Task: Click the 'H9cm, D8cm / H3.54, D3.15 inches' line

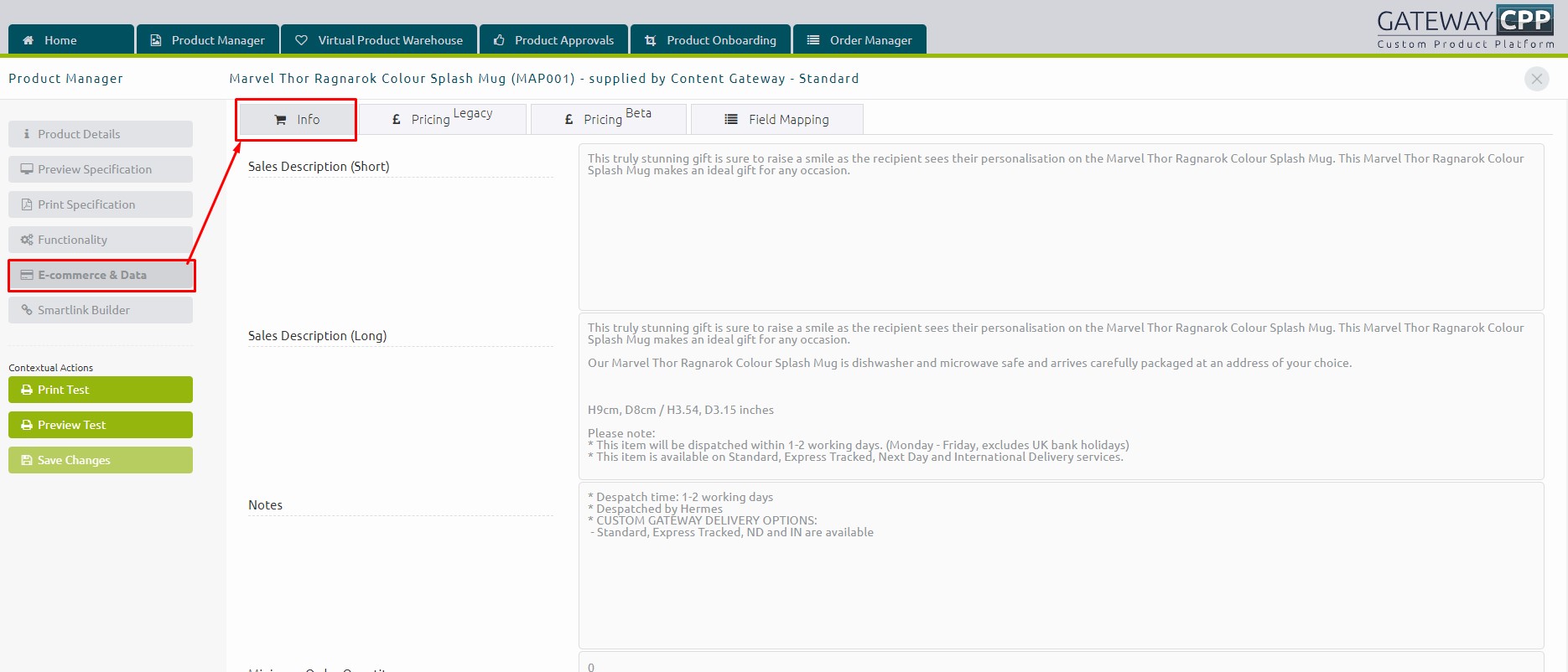Action: 681,410
